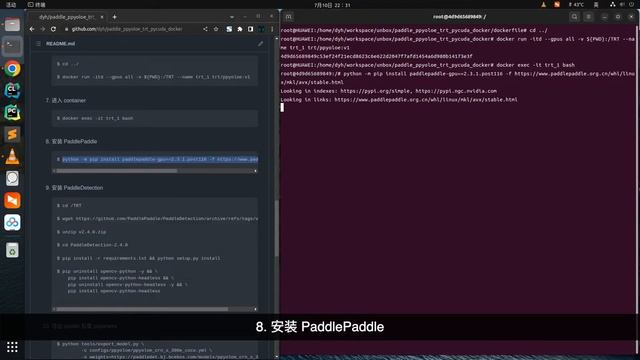640x360 pixels.
Task: Open a new Chrome tab
Action: [x=114, y=17]
